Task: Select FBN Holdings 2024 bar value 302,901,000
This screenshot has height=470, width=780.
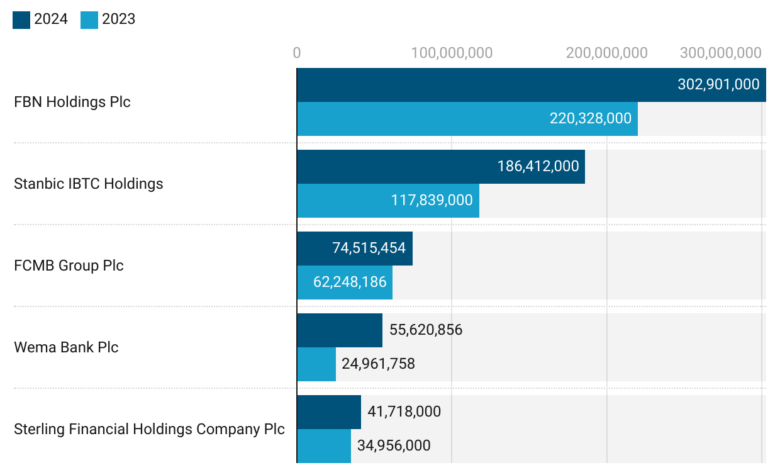Action: (x=718, y=85)
